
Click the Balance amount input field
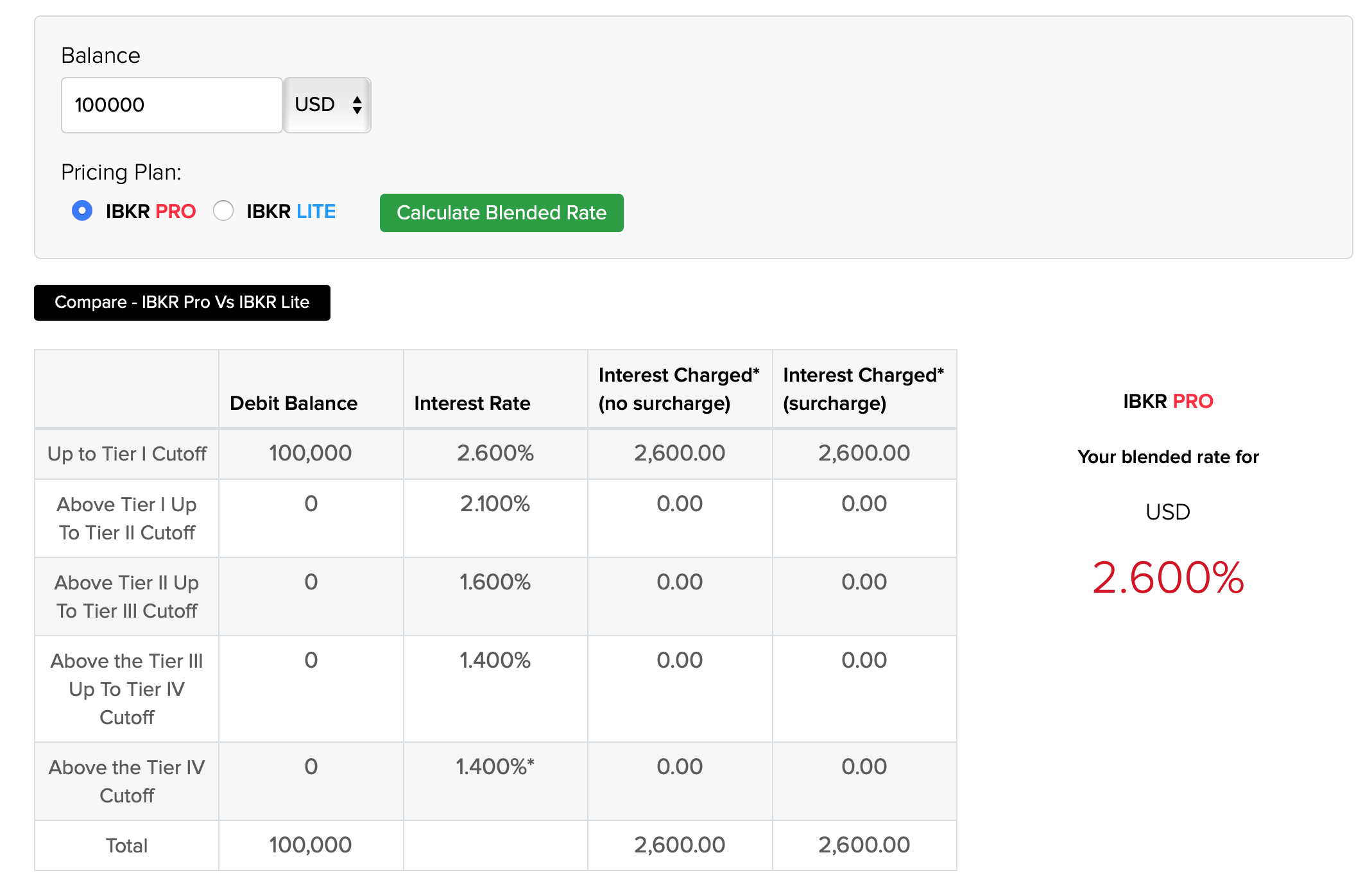[x=171, y=105]
